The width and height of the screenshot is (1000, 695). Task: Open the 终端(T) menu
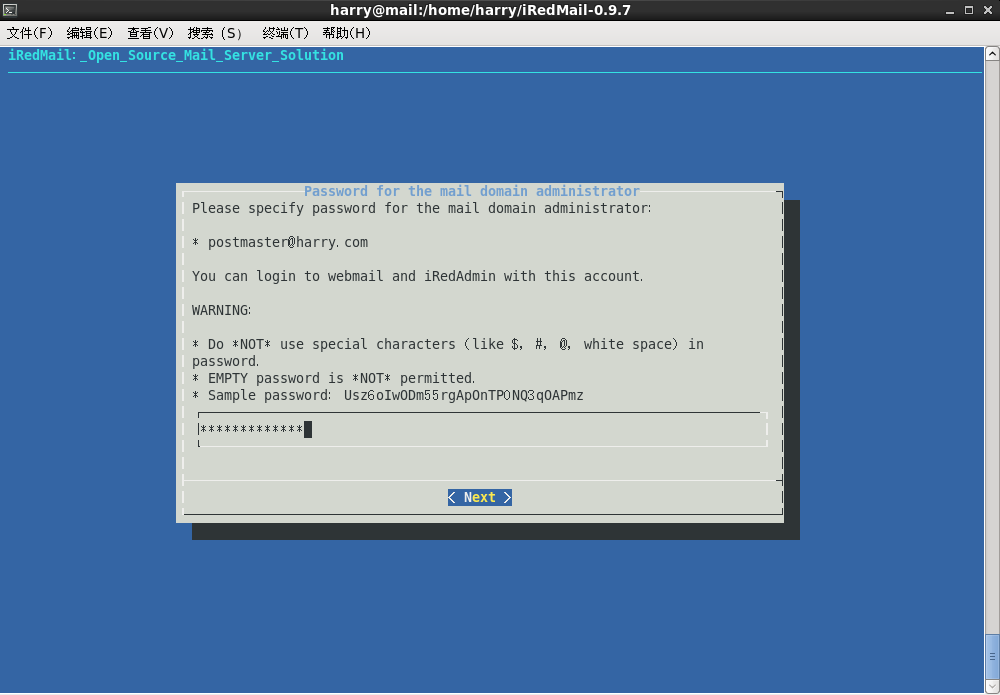(285, 33)
